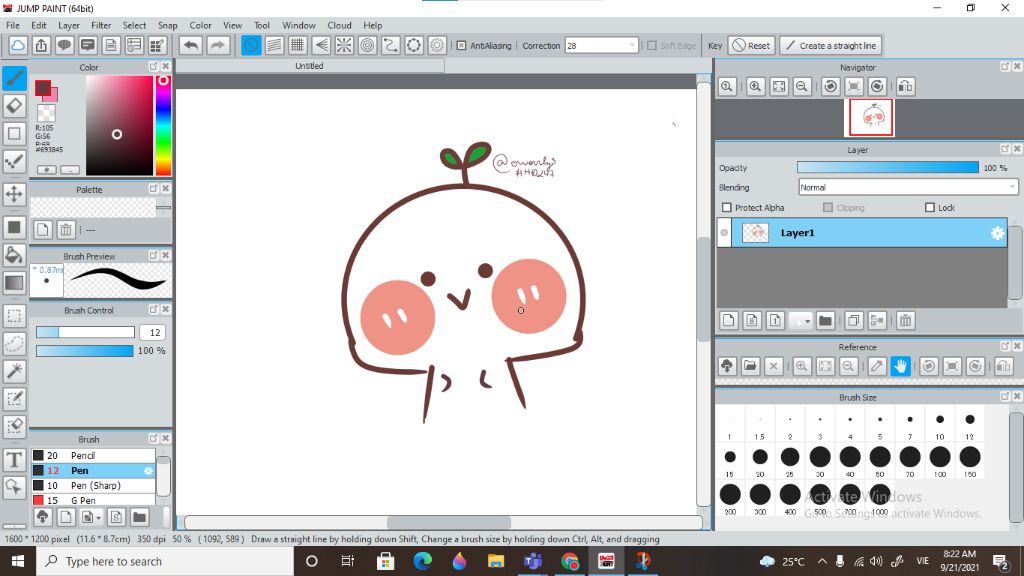Activate the rectangular Select tool

tap(14, 316)
